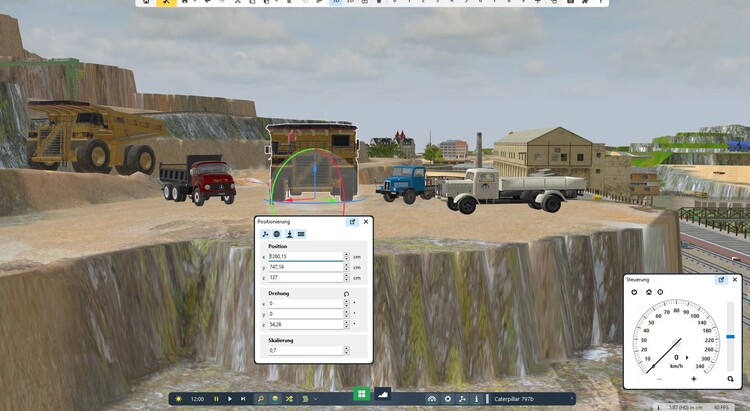The image size is (750, 411).
Task: Increase speed with the plus button
Action: coord(694,379)
